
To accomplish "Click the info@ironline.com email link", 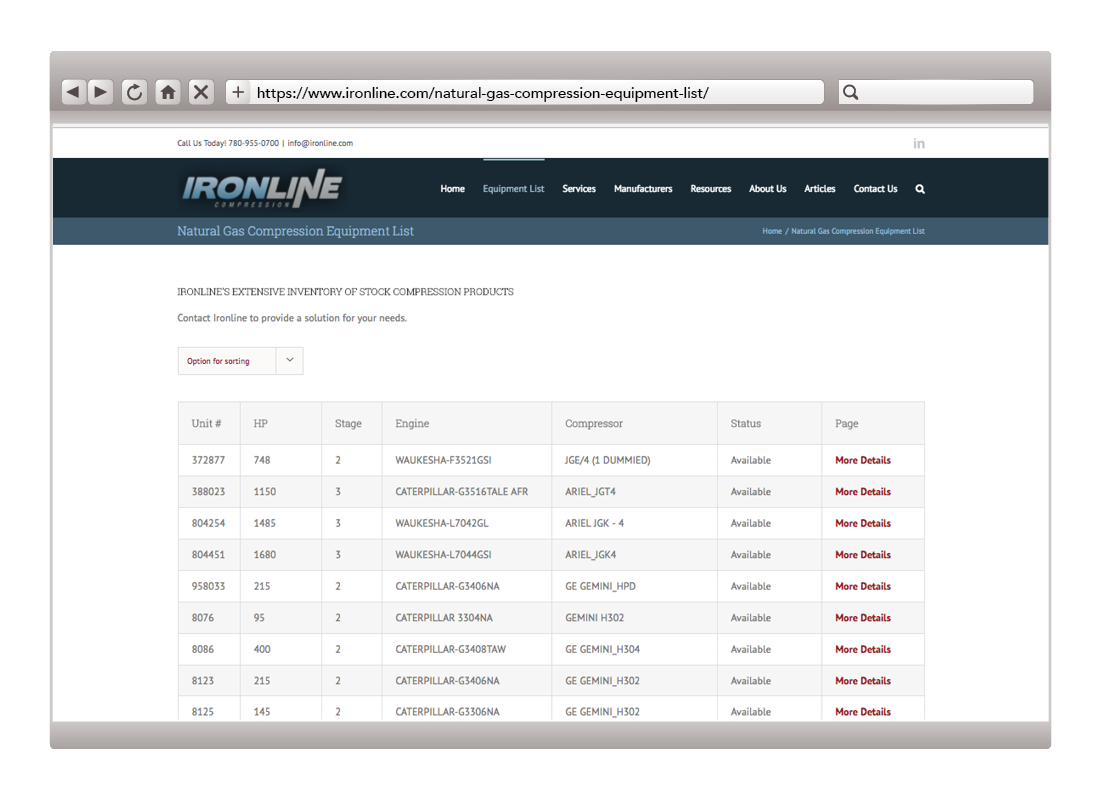I will pos(320,143).
